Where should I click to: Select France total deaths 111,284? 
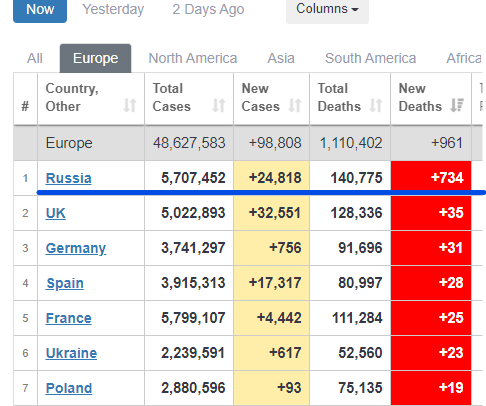pyautogui.click(x=357, y=318)
